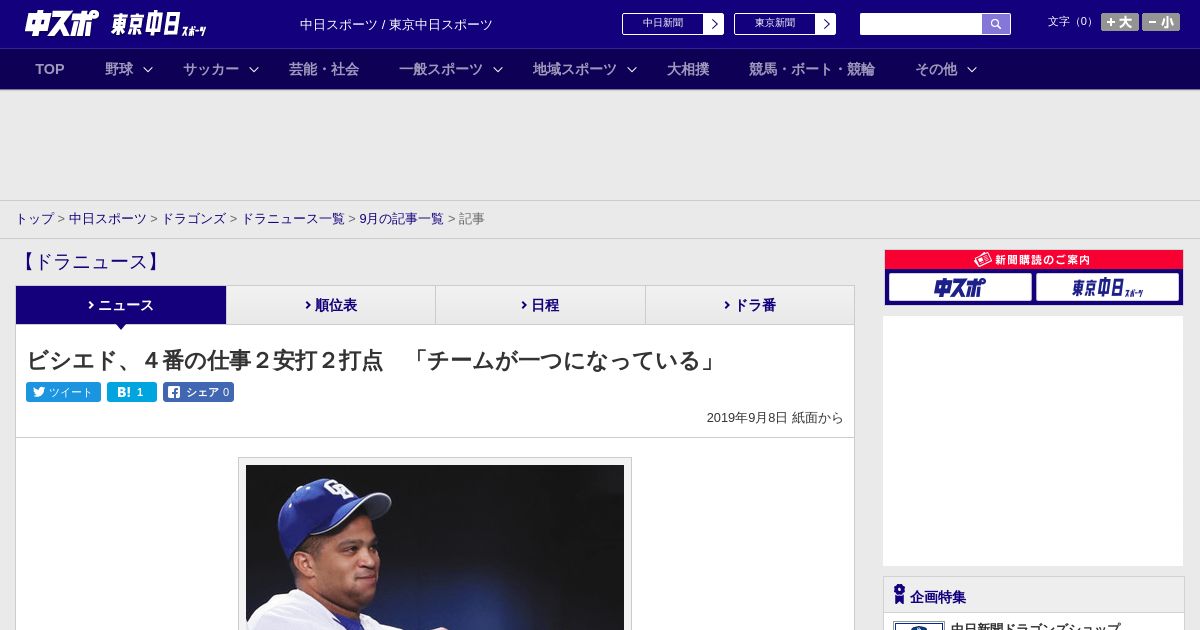Click the 【ドラニュース】 section title

pyautogui.click(x=90, y=262)
